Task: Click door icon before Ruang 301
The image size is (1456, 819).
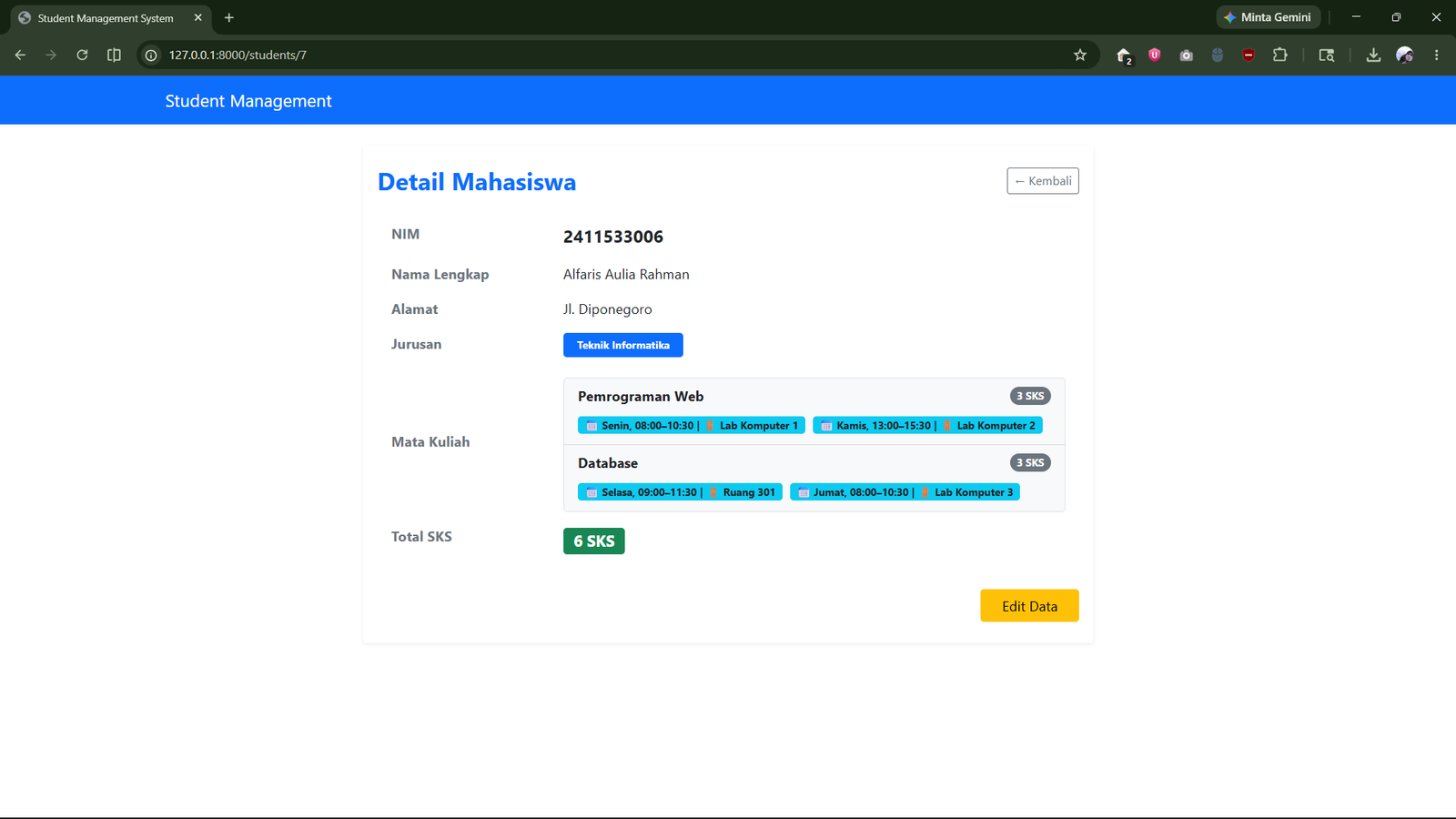Action: point(714,492)
